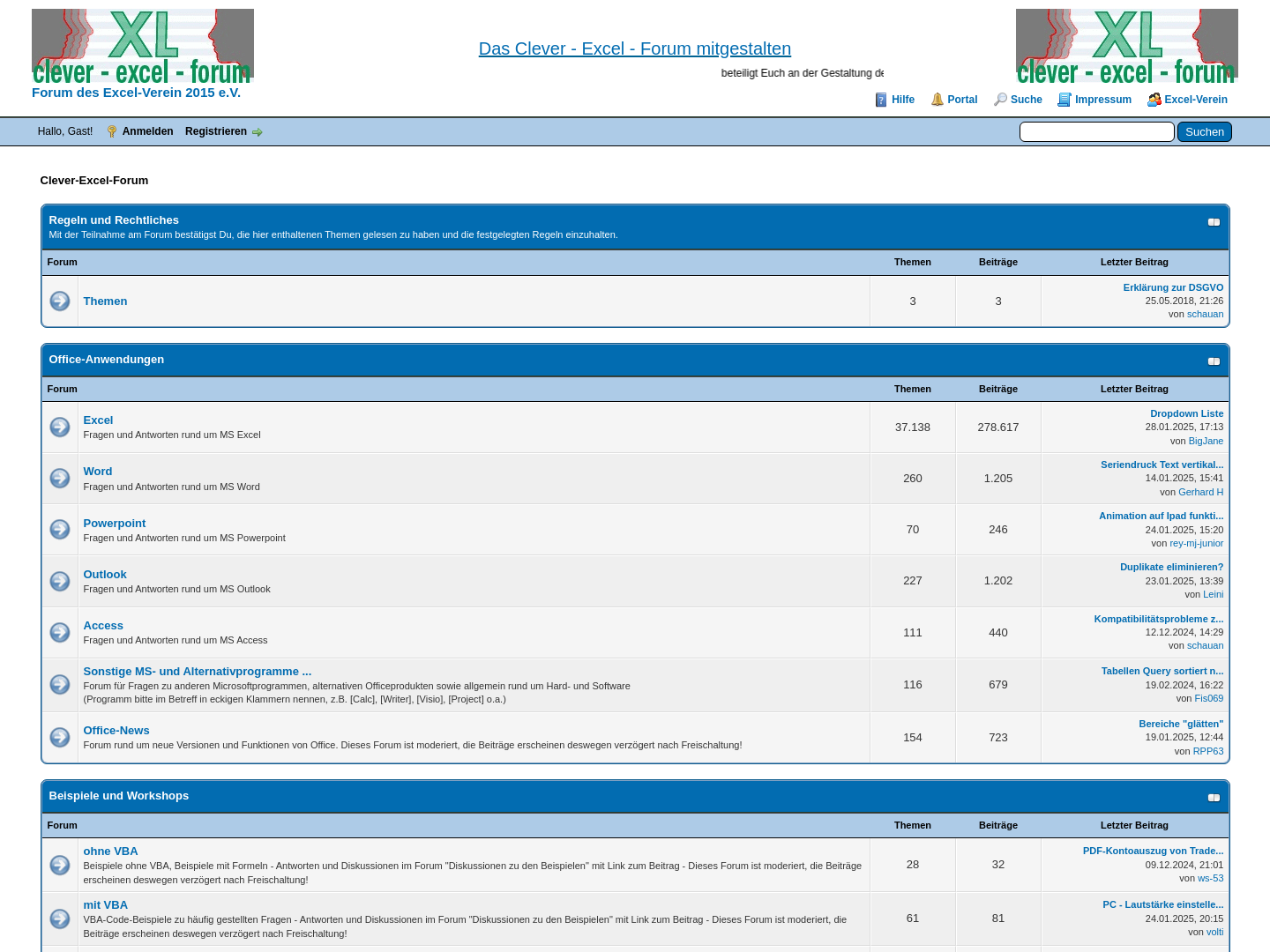The height and width of the screenshot is (952, 1270).
Task: Open the Office-Anwendungen category title
Action: [107, 359]
